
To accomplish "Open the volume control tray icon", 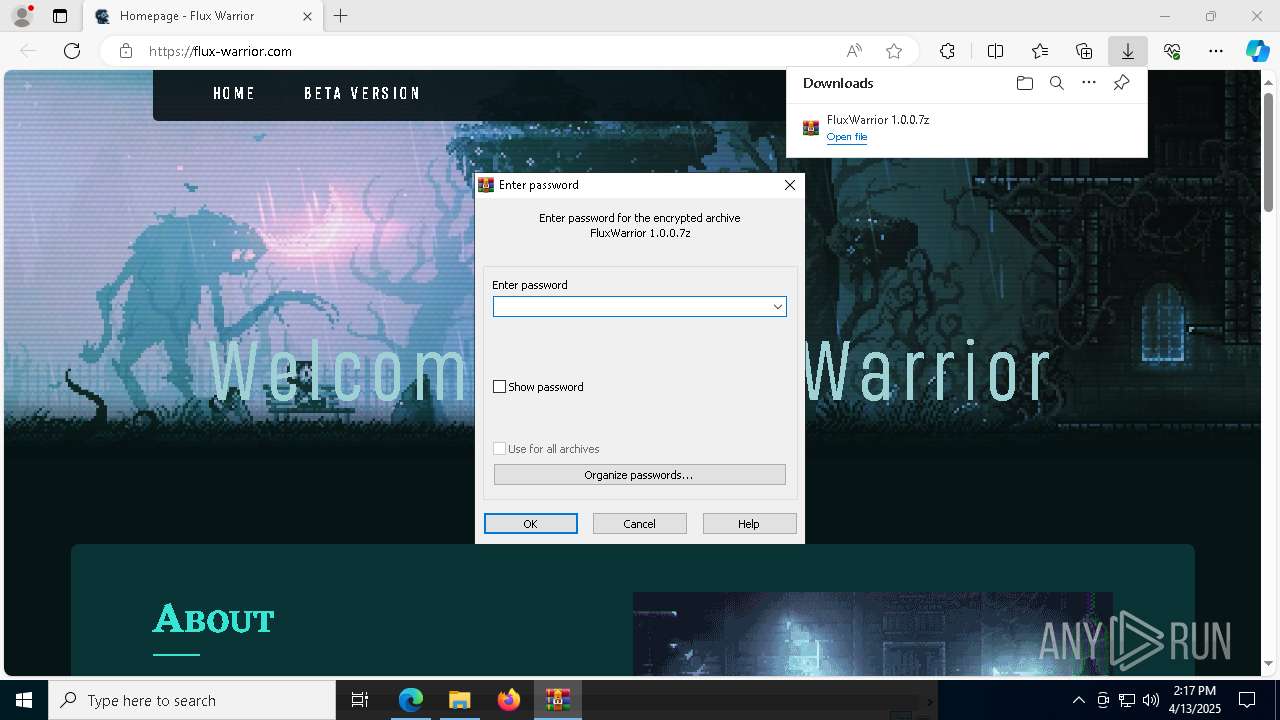I will tap(1151, 700).
